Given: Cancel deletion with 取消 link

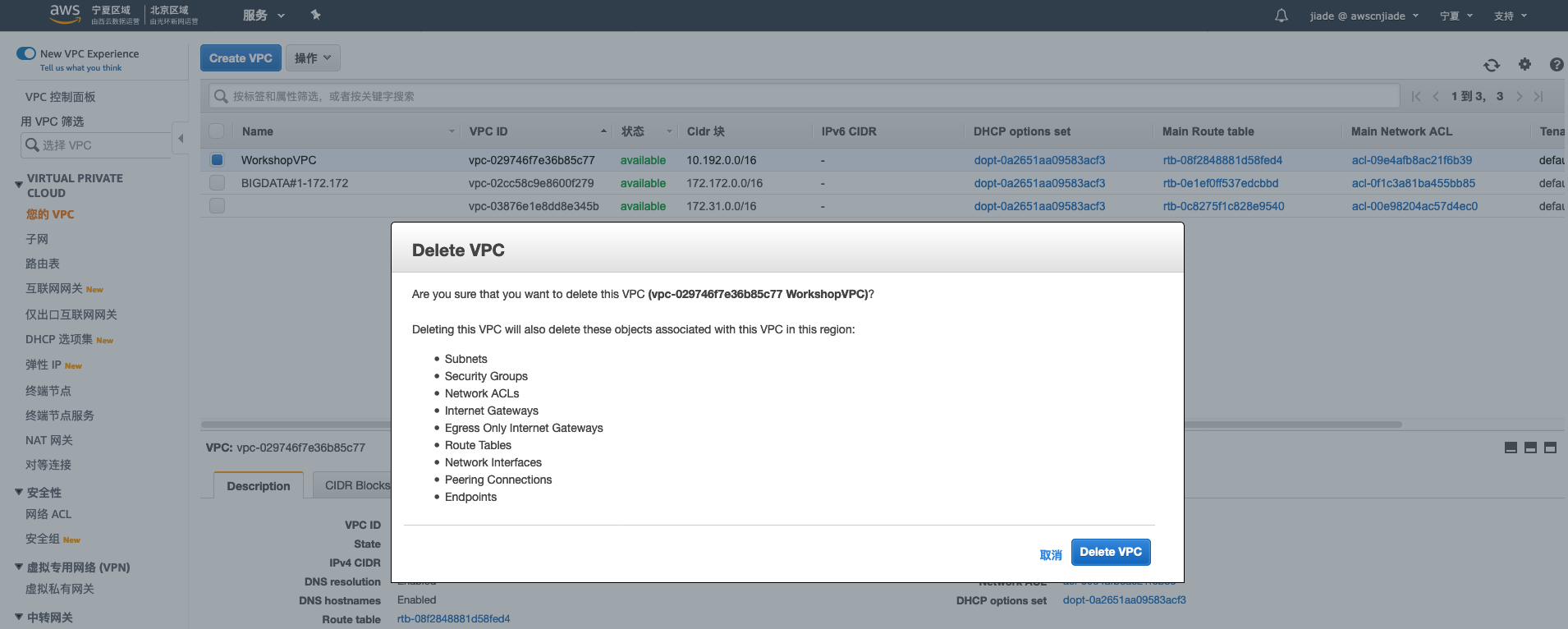Looking at the screenshot, I should 1050,555.
